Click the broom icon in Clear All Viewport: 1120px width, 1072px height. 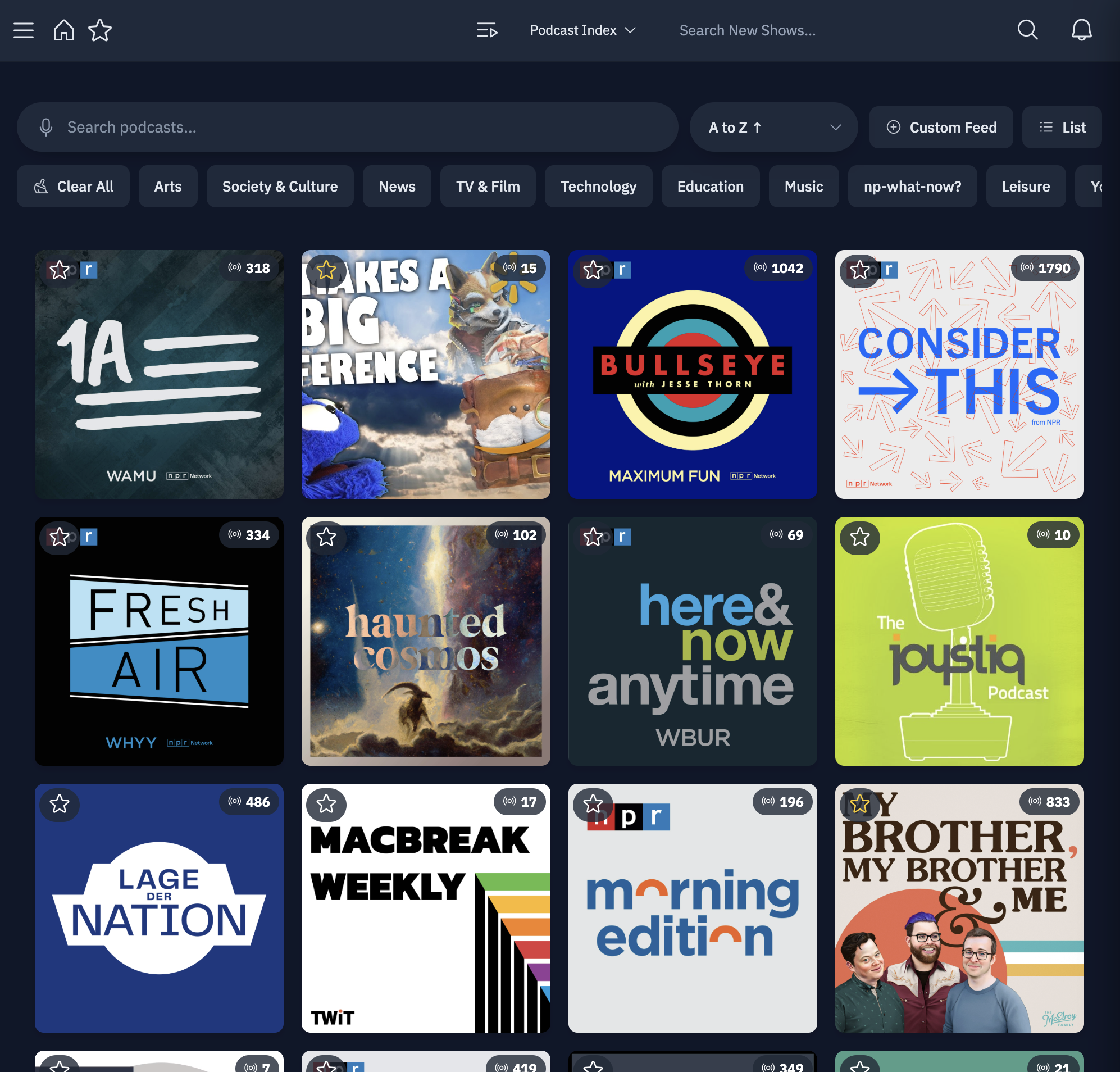(41, 187)
